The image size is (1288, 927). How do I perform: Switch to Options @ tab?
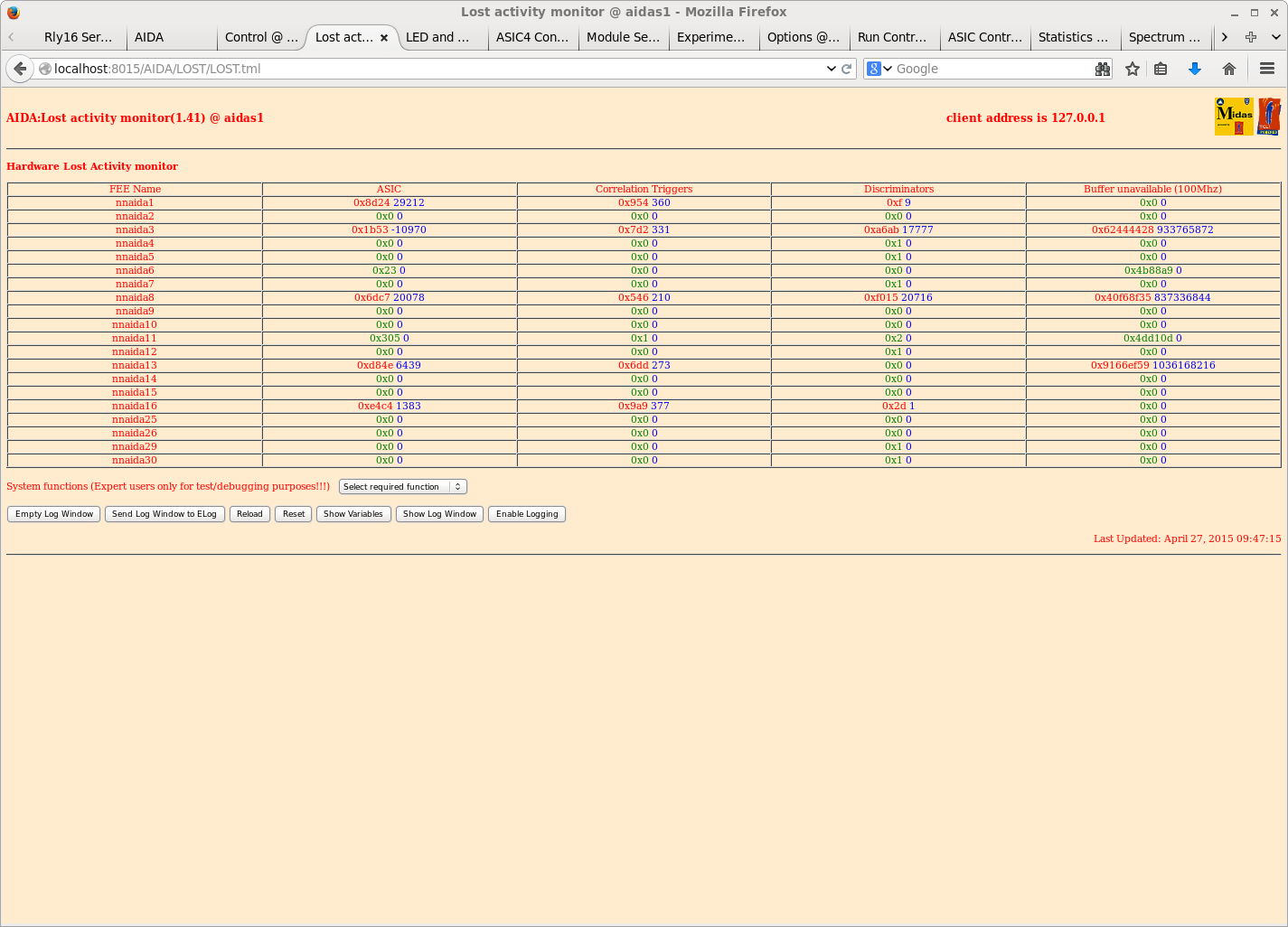[804, 37]
